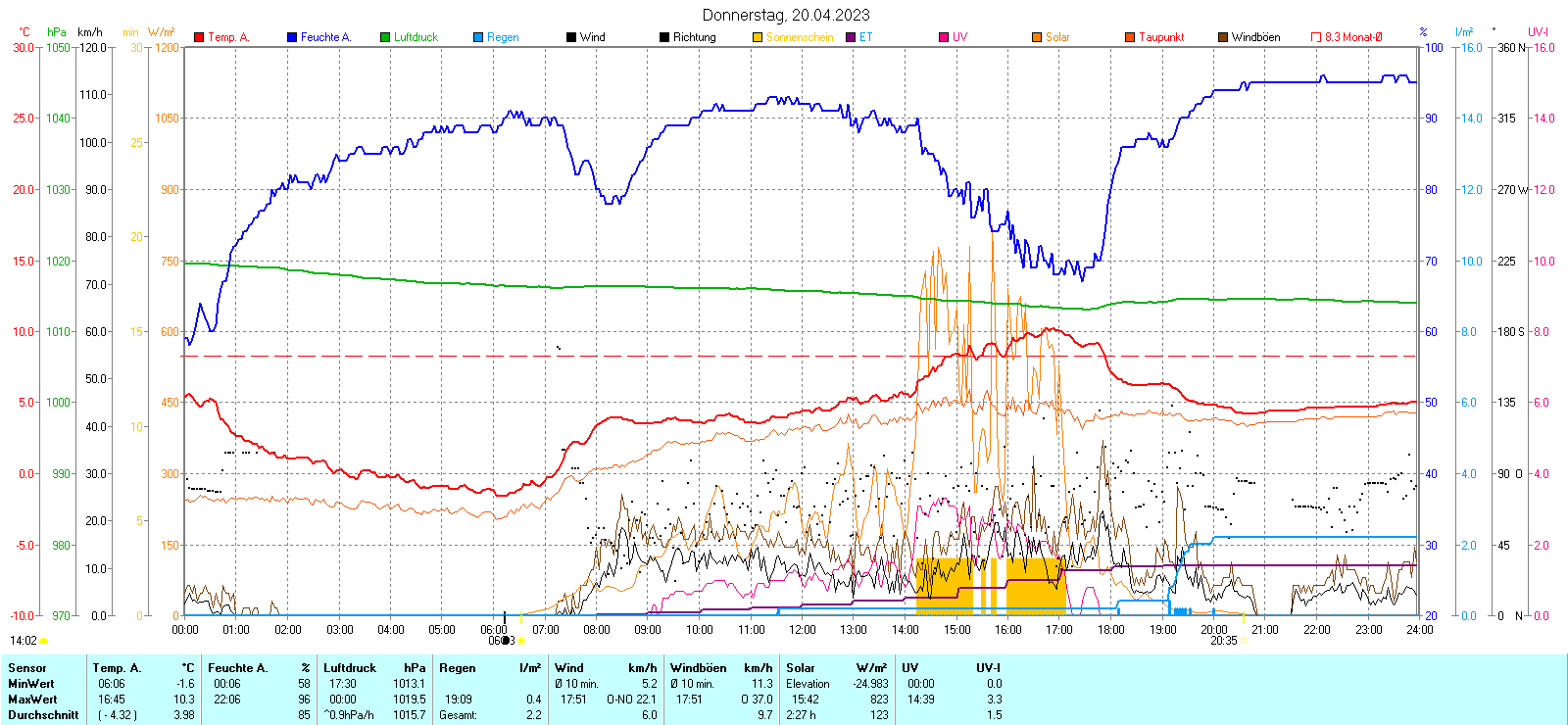Click the Durchschnitt row label
The height and width of the screenshot is (725, 1568).
coord(43,714)
